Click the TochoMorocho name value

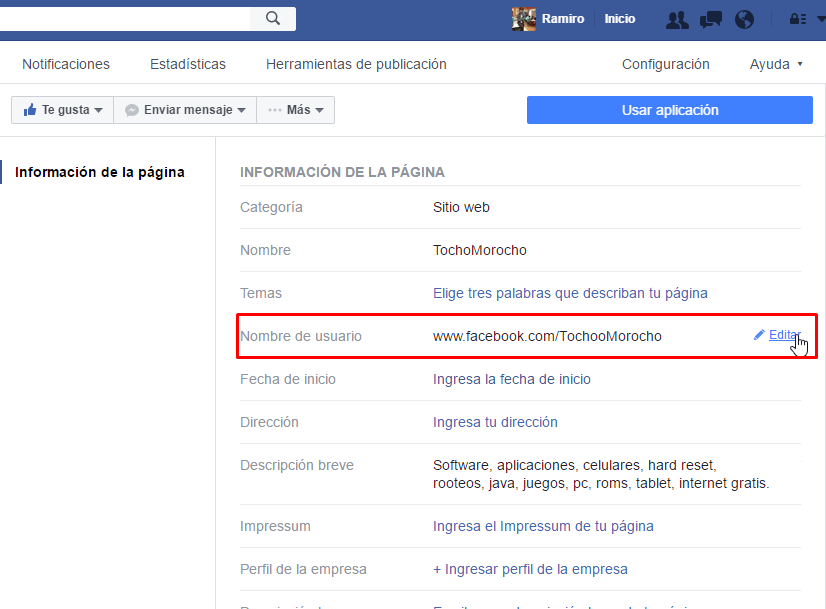pos(479,250)
